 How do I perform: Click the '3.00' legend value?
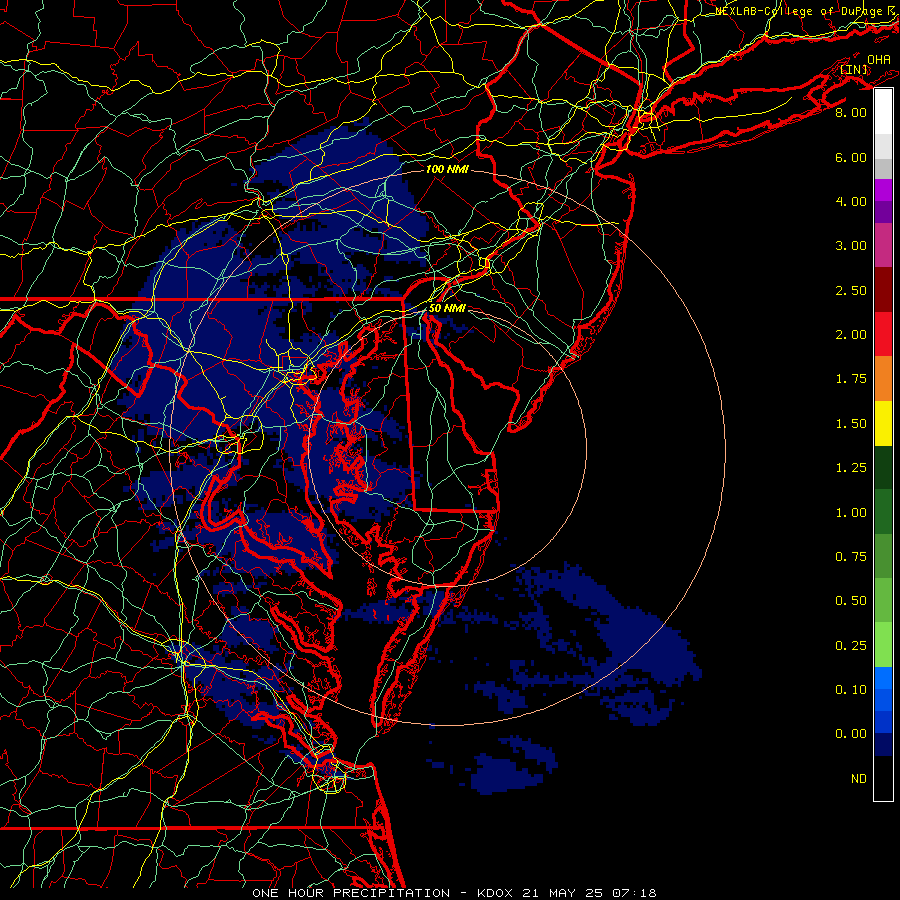(851, 246)
